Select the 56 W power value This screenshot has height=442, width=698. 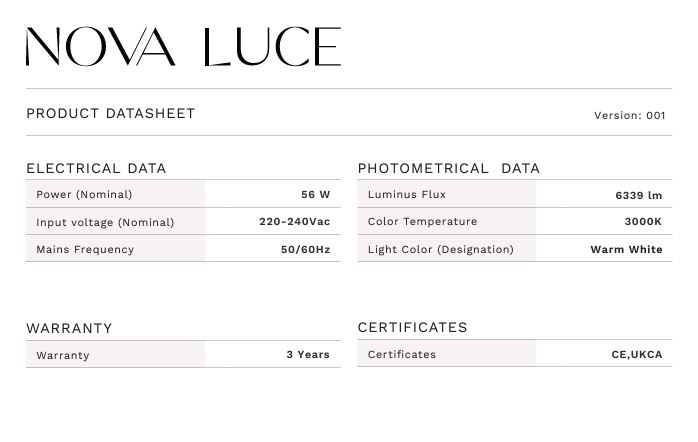[315, 195]
